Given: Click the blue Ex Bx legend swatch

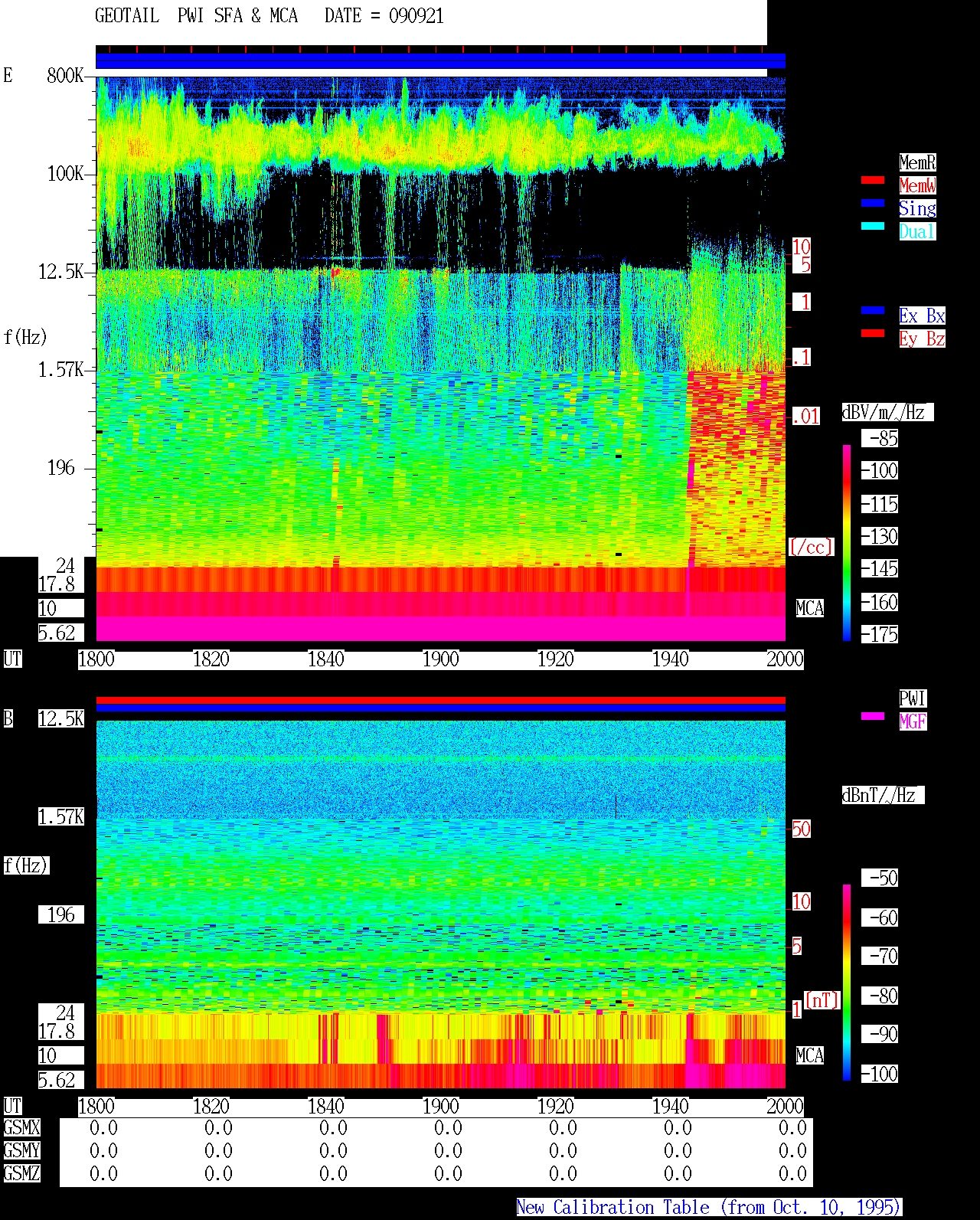Looking at the screenshot, I should [873, 310].
